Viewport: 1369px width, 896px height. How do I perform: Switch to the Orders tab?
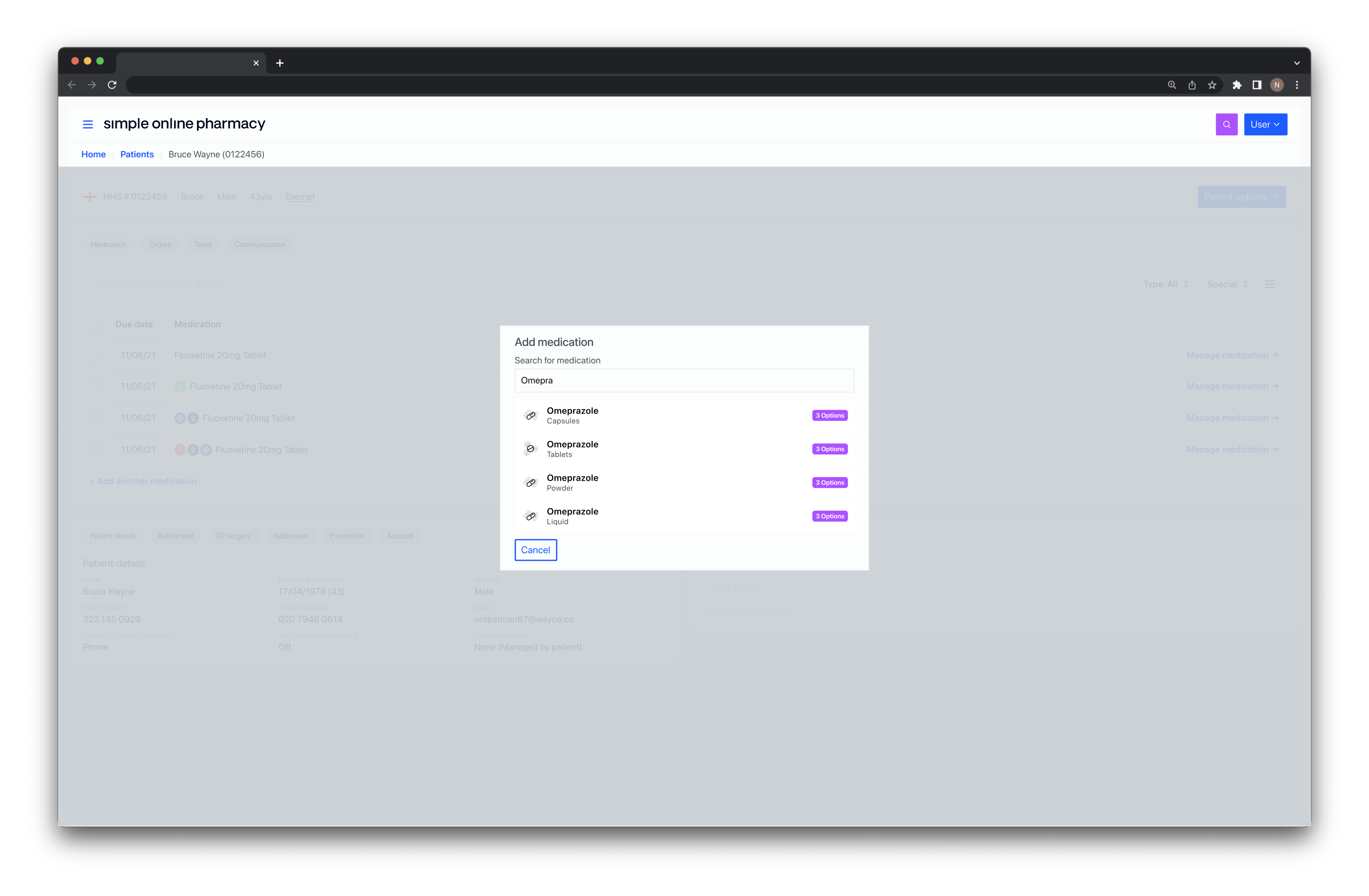pyautogui.click(x=160, y=244)
